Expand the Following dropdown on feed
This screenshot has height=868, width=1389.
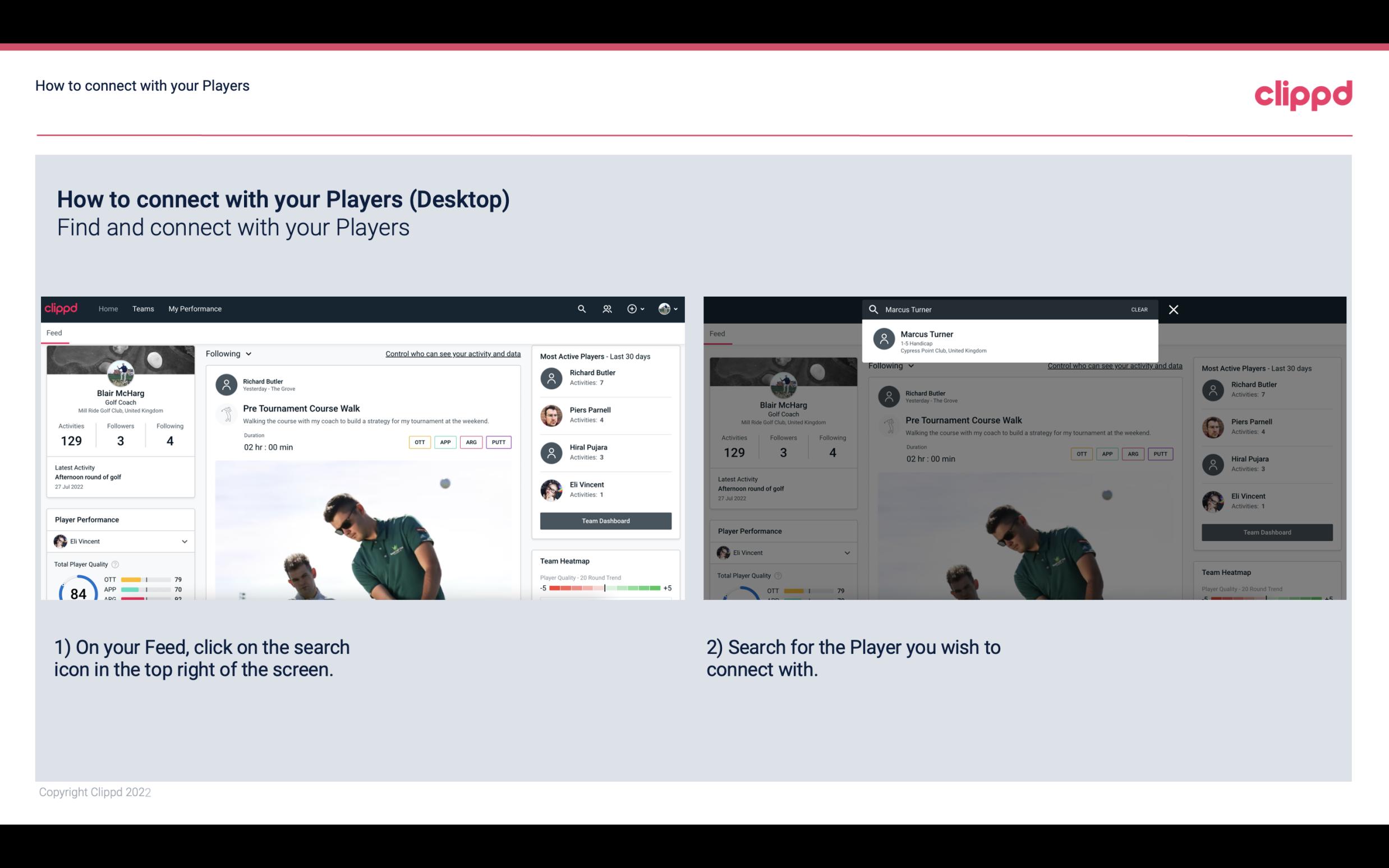[x=228, y=353]
